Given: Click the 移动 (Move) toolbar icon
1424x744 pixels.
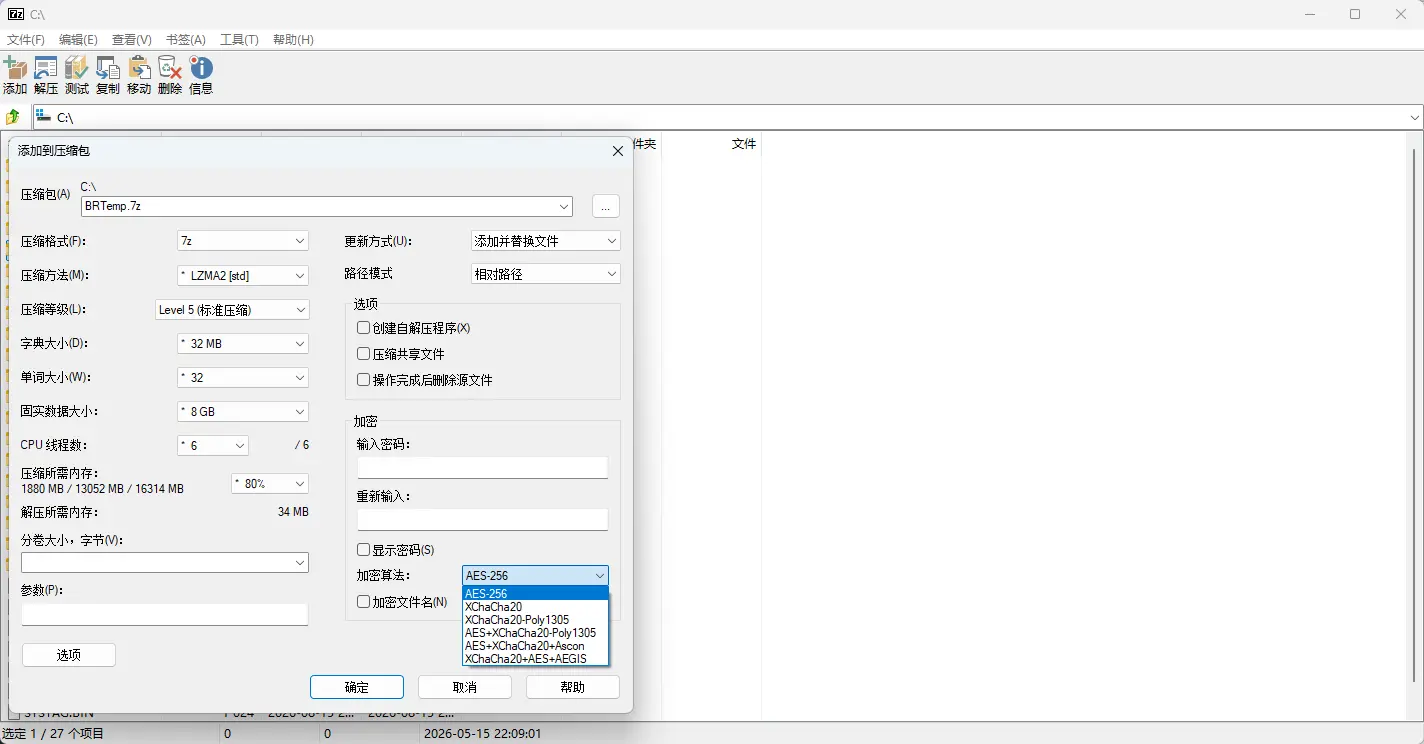Looking at the screenshot, I should (139, 75).
